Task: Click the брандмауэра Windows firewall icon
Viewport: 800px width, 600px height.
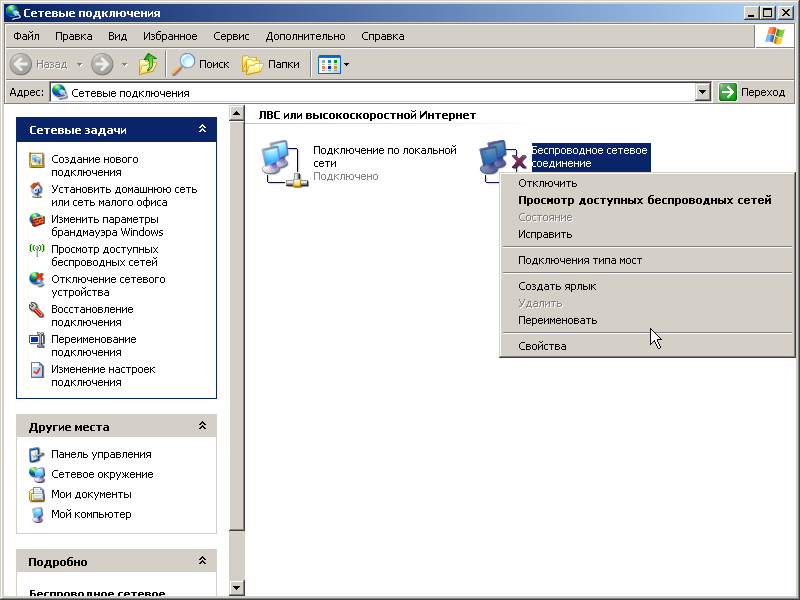Action: pyautogui.click(x=36, y=220)
